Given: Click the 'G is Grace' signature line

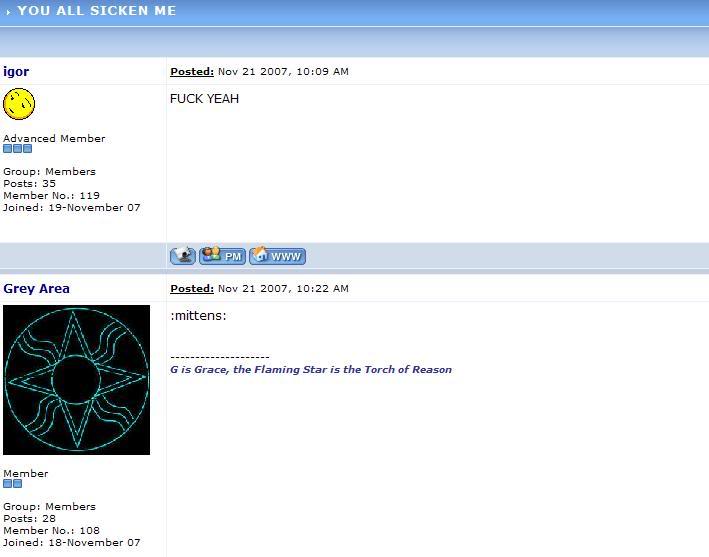Looking at the screenshot, I should 311,369.
